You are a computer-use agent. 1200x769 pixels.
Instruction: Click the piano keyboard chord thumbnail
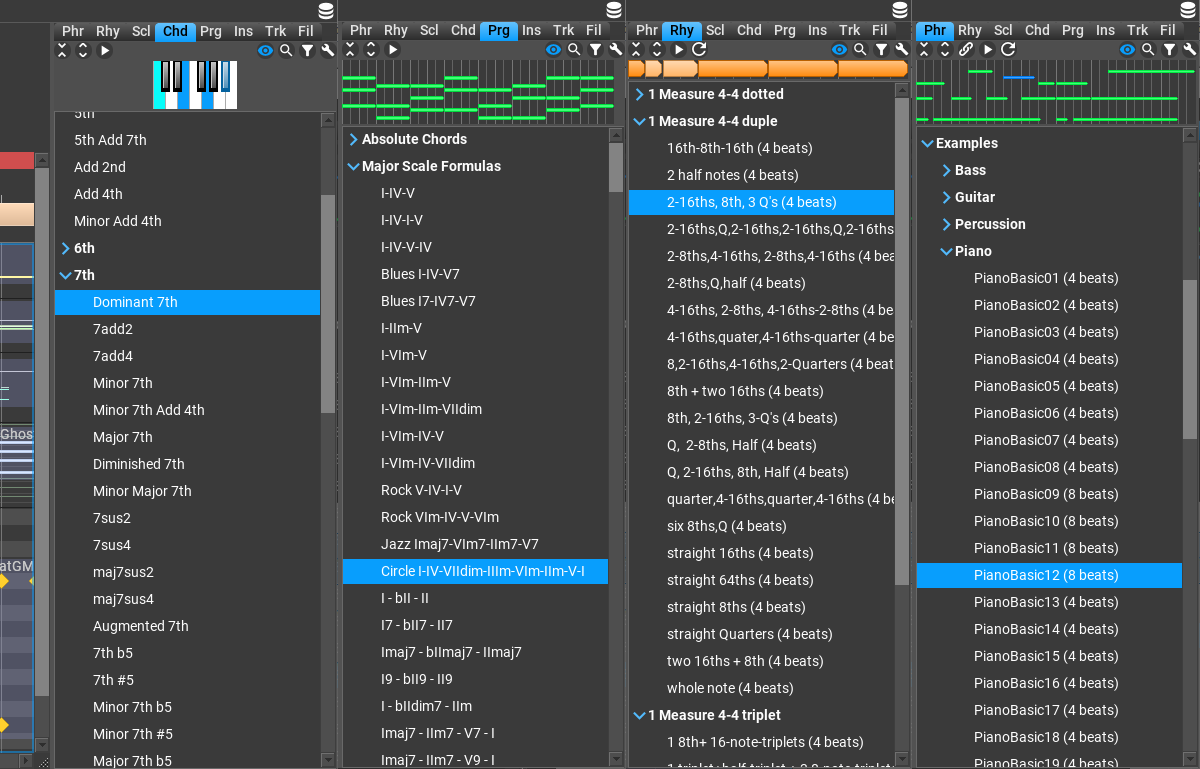[194, 85]
